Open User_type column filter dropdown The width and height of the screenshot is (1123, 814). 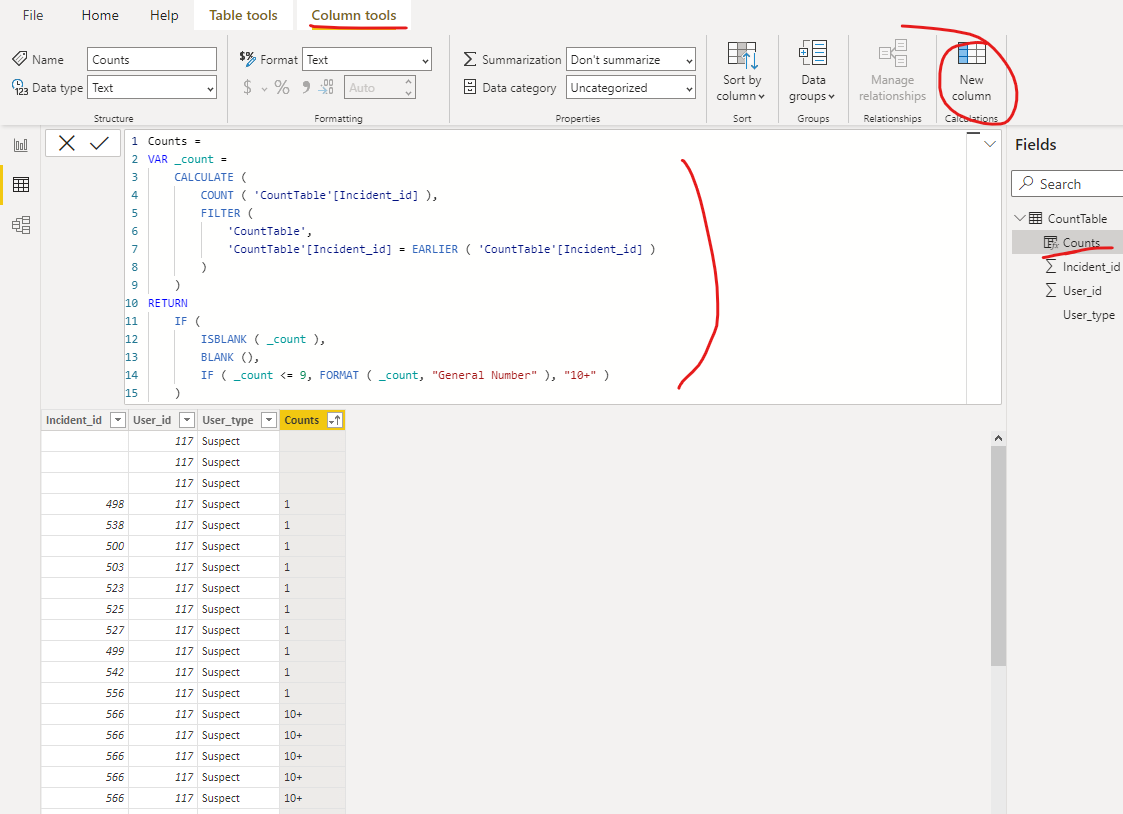click(269, 420)
